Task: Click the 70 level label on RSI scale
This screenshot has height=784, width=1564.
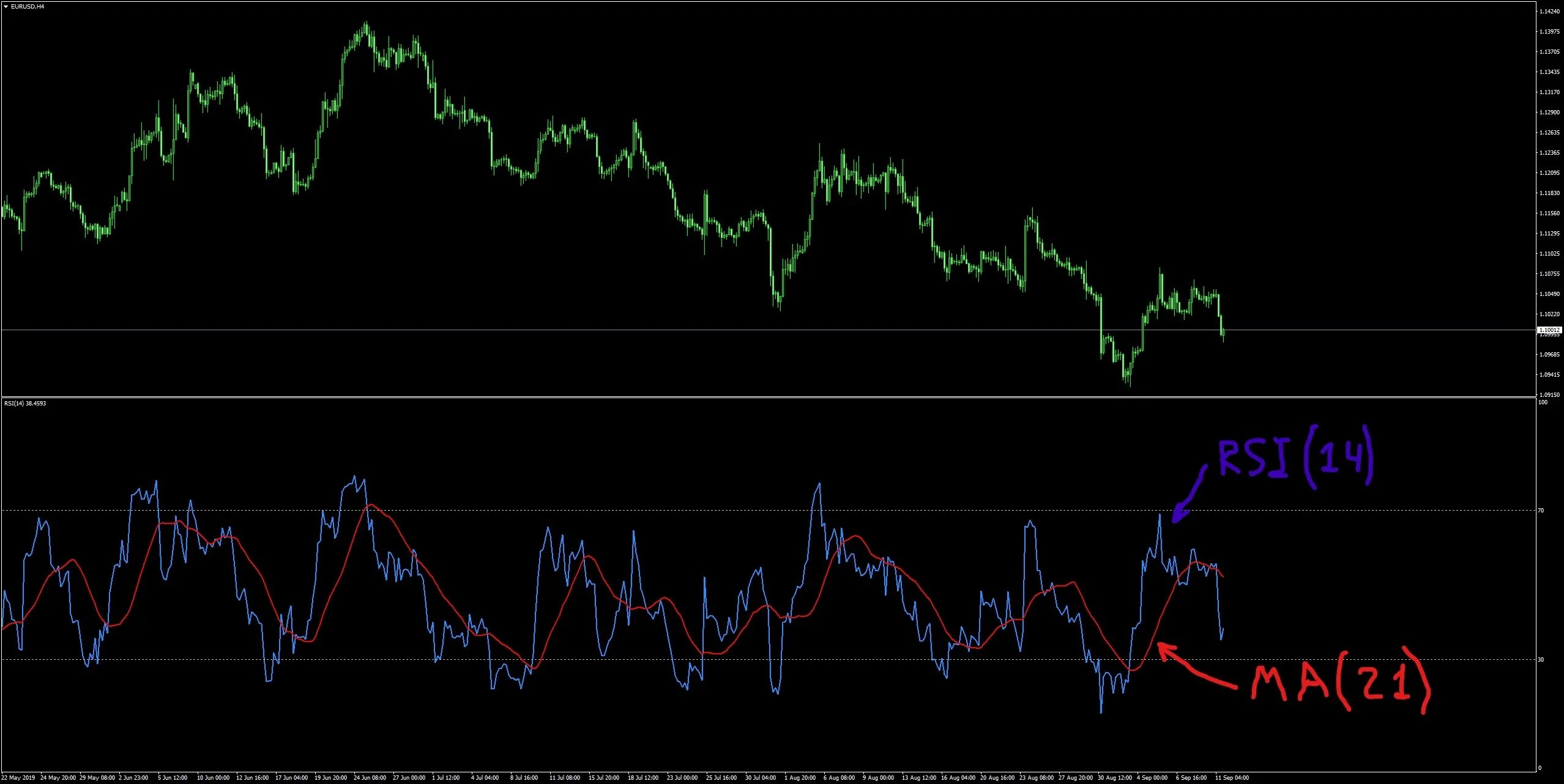Action: click(x=1541, y=511)
